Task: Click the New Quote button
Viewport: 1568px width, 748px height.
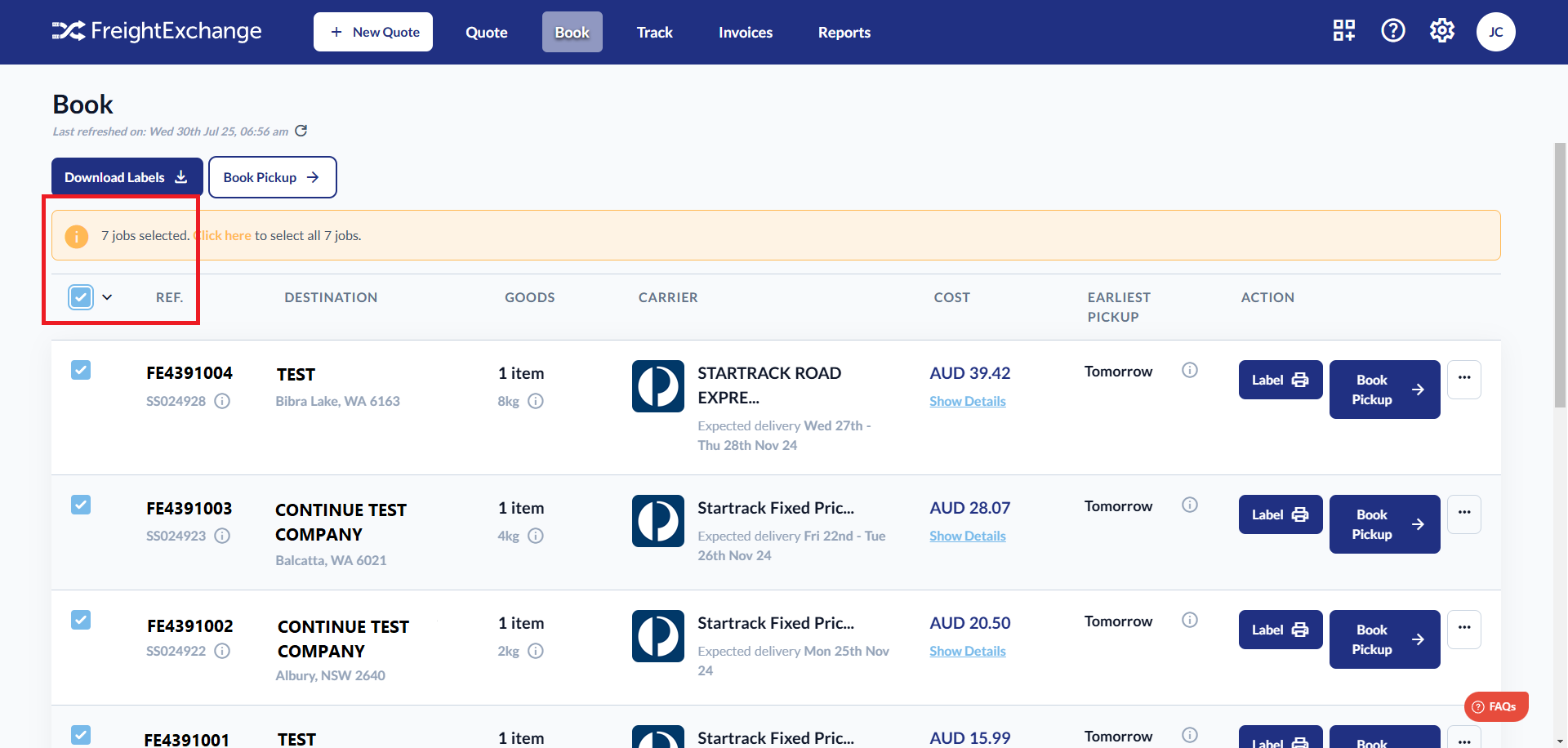Action: tap(373, 32)
